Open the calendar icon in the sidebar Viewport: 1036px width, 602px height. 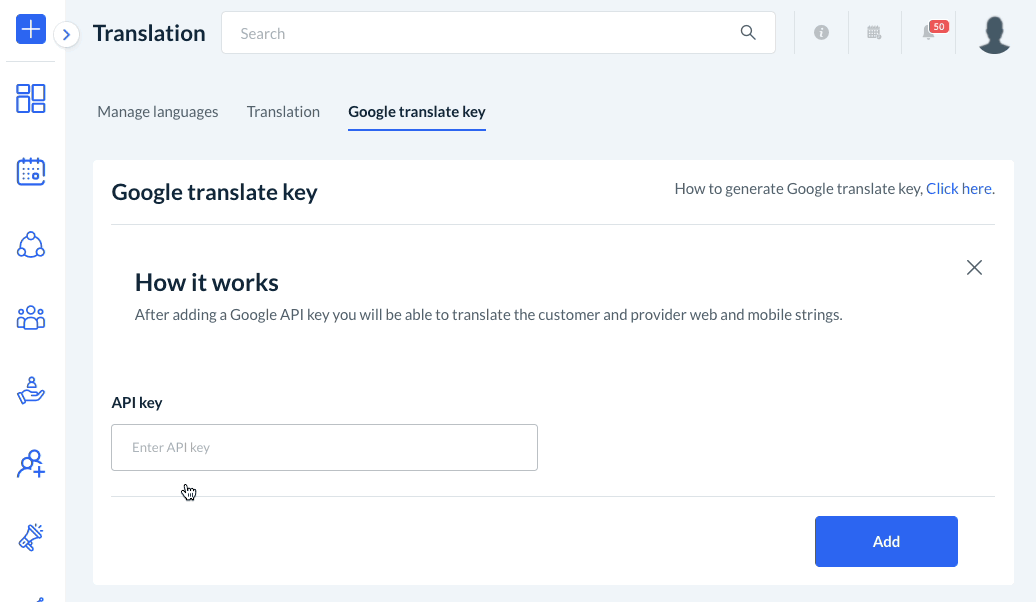(x=31, y=172)
